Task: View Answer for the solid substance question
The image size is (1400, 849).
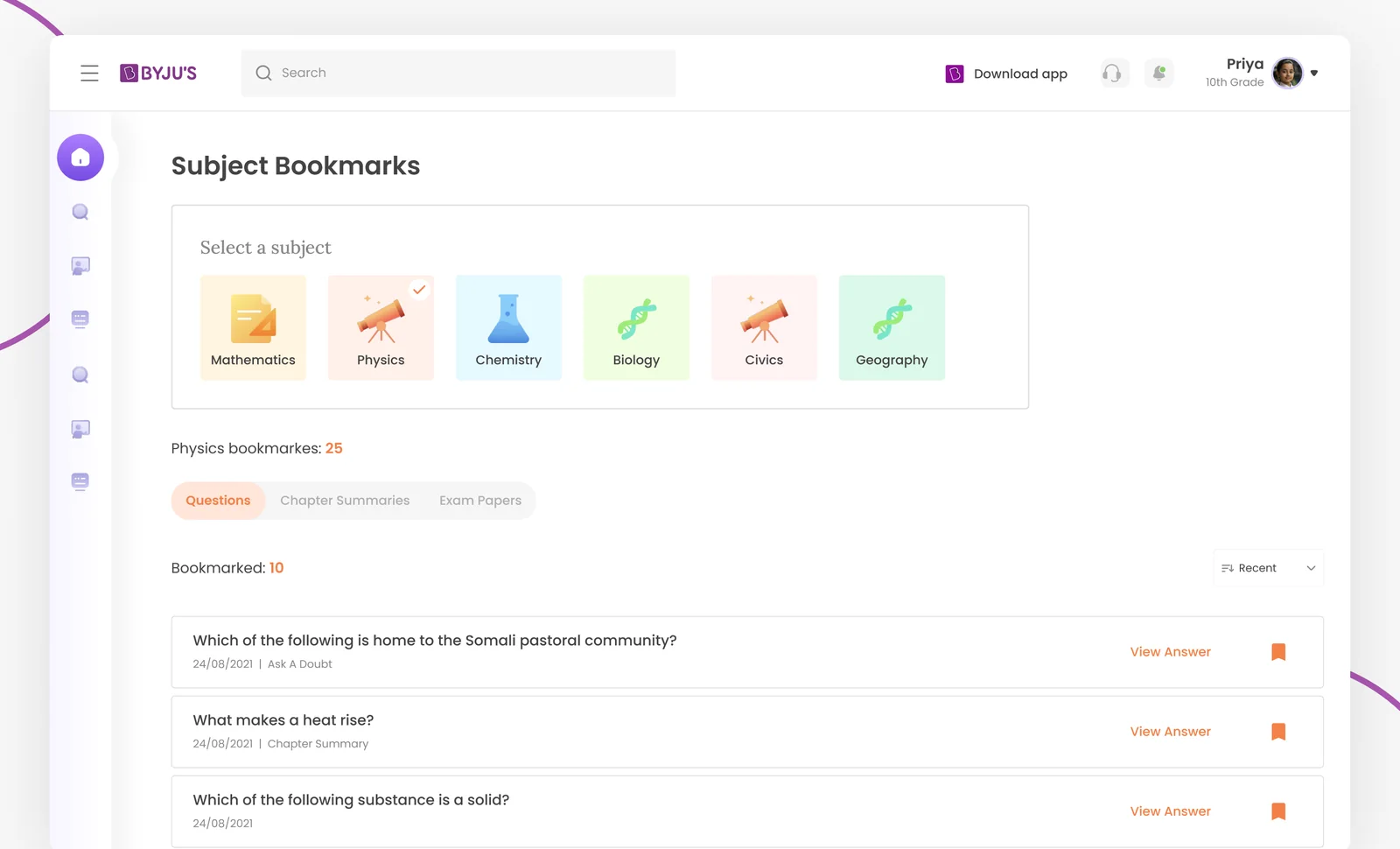Action: pos(1171,811)
